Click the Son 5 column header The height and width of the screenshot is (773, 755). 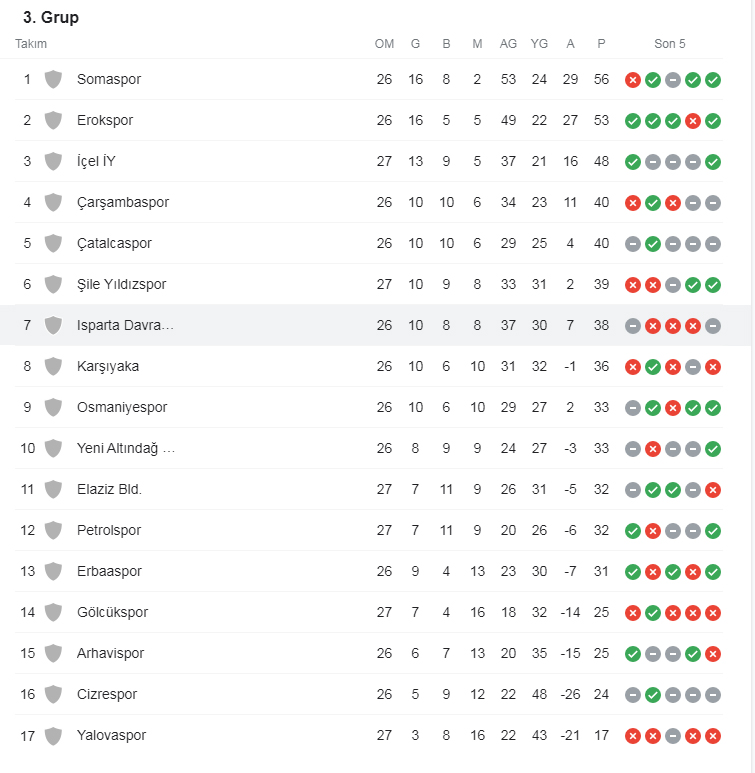pos(670,44)
